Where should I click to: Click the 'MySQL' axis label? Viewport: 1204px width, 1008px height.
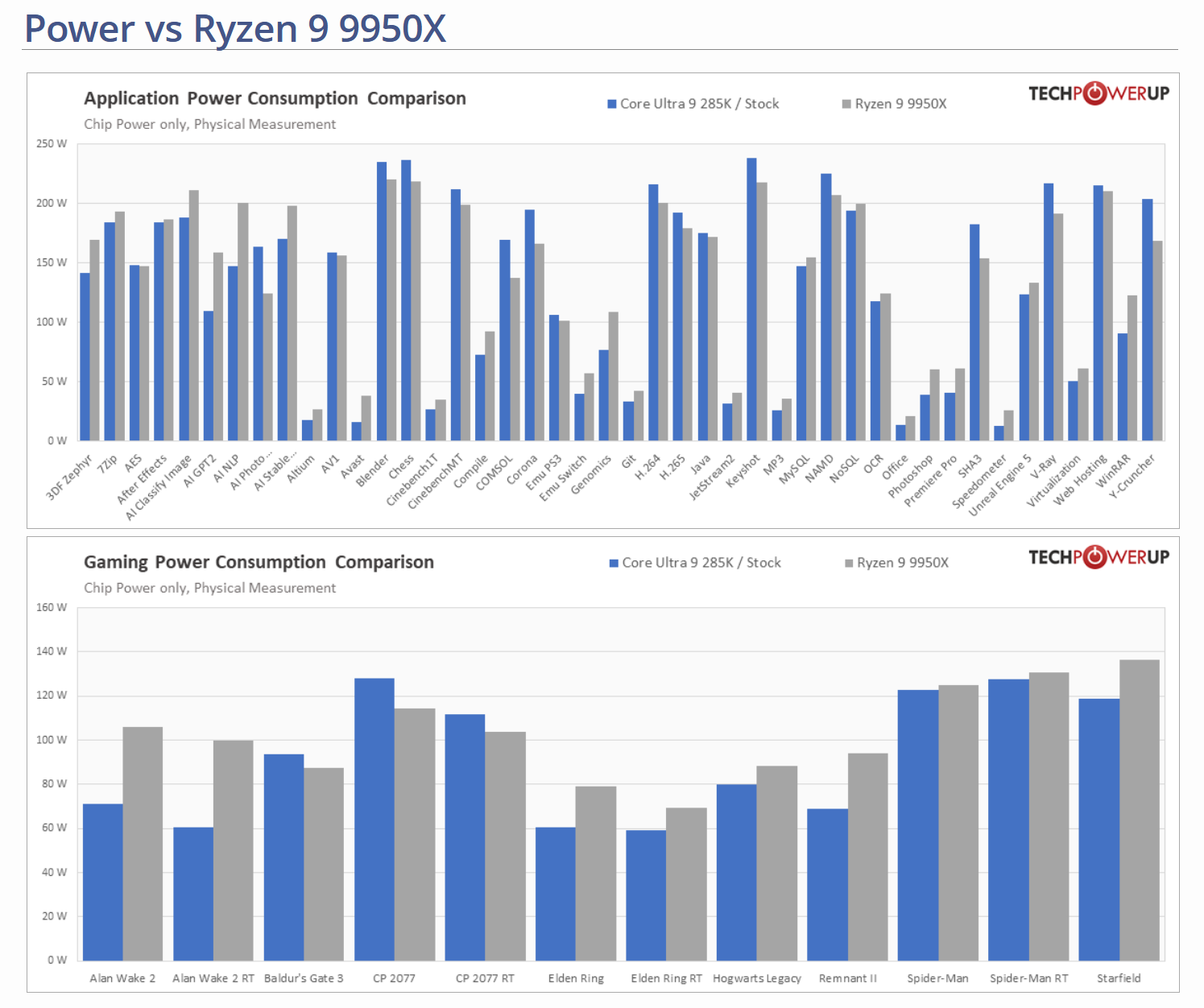pos(794,470)
